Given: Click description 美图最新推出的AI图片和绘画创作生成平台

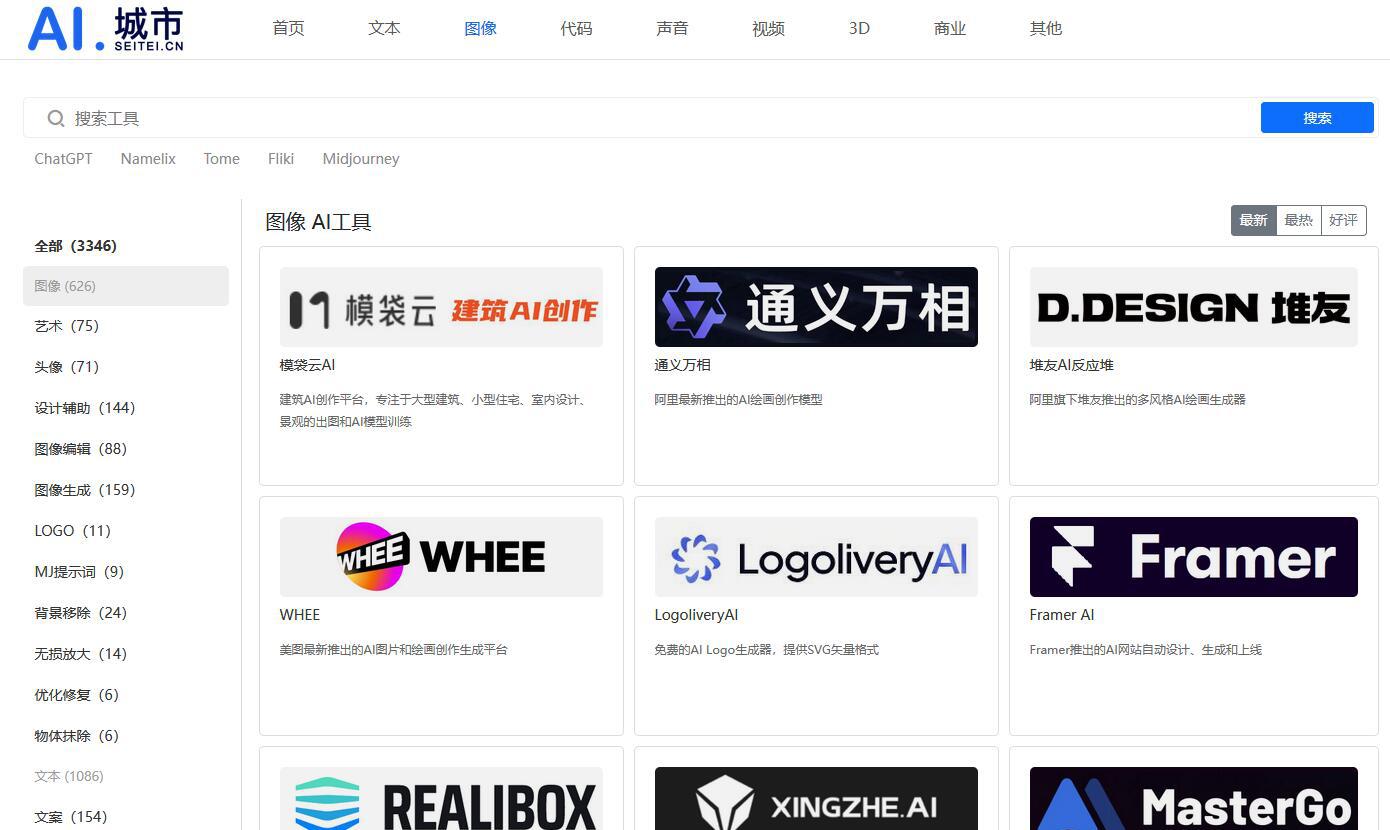Looking at the screenshot, I should tap(394, 650).
